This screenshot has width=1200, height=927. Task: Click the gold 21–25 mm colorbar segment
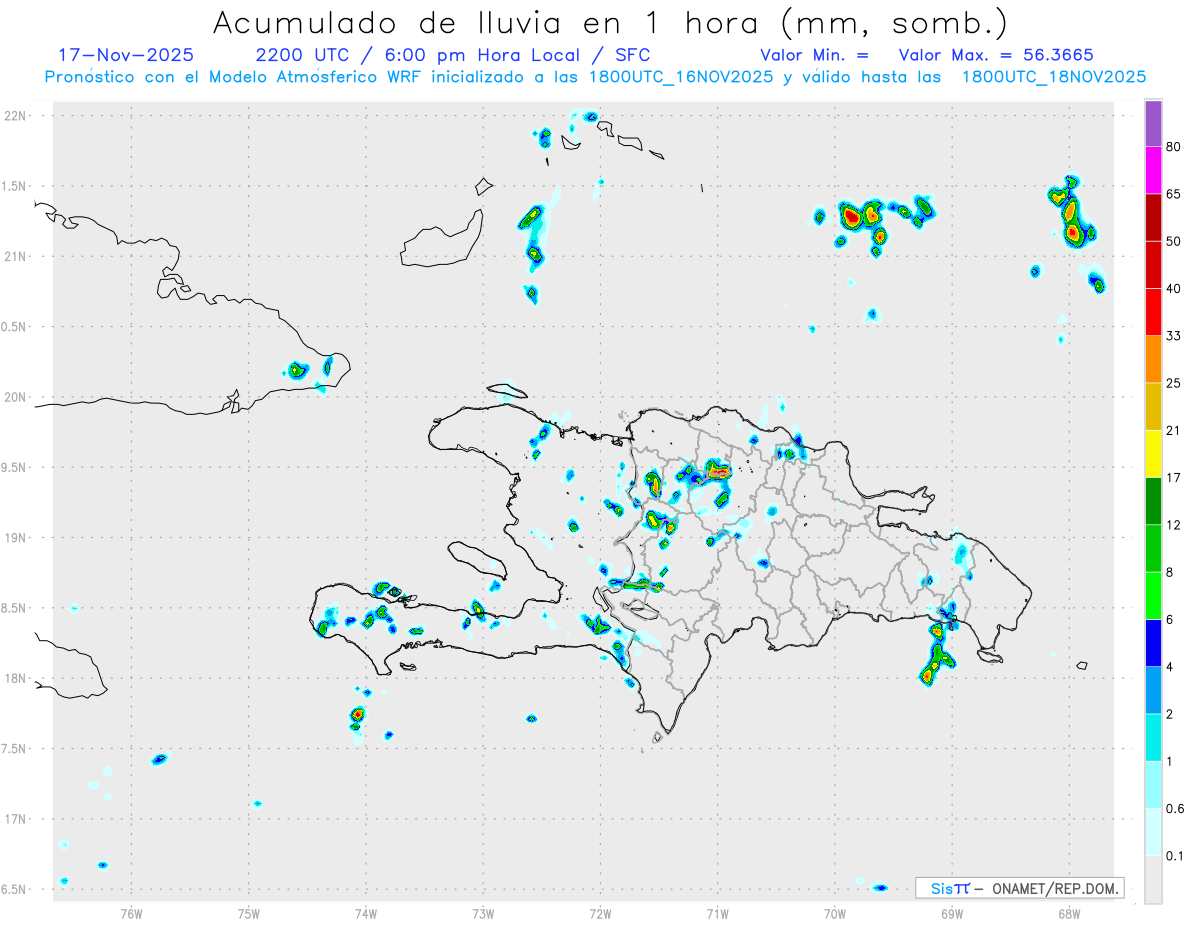click(1153, 406)
